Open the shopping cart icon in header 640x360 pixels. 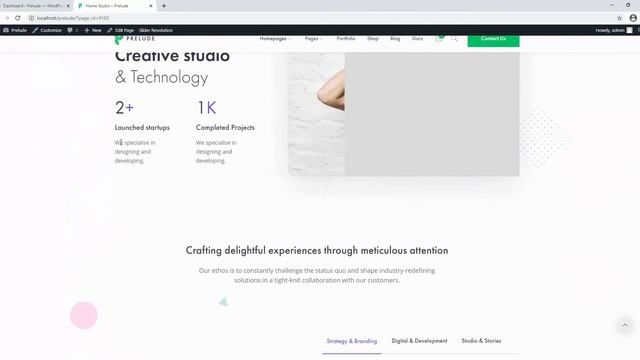[439, 38]
